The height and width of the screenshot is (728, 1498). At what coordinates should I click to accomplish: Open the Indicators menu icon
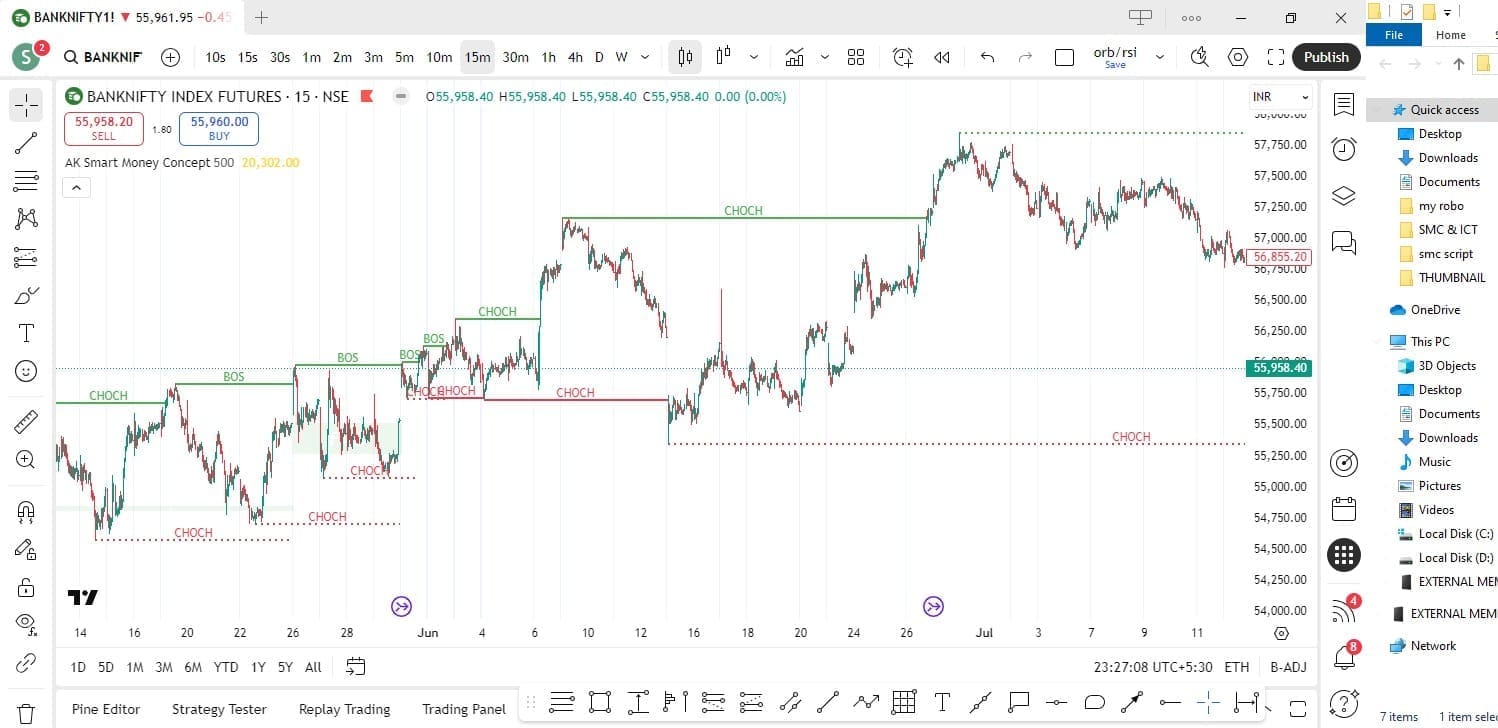(795, 57)
